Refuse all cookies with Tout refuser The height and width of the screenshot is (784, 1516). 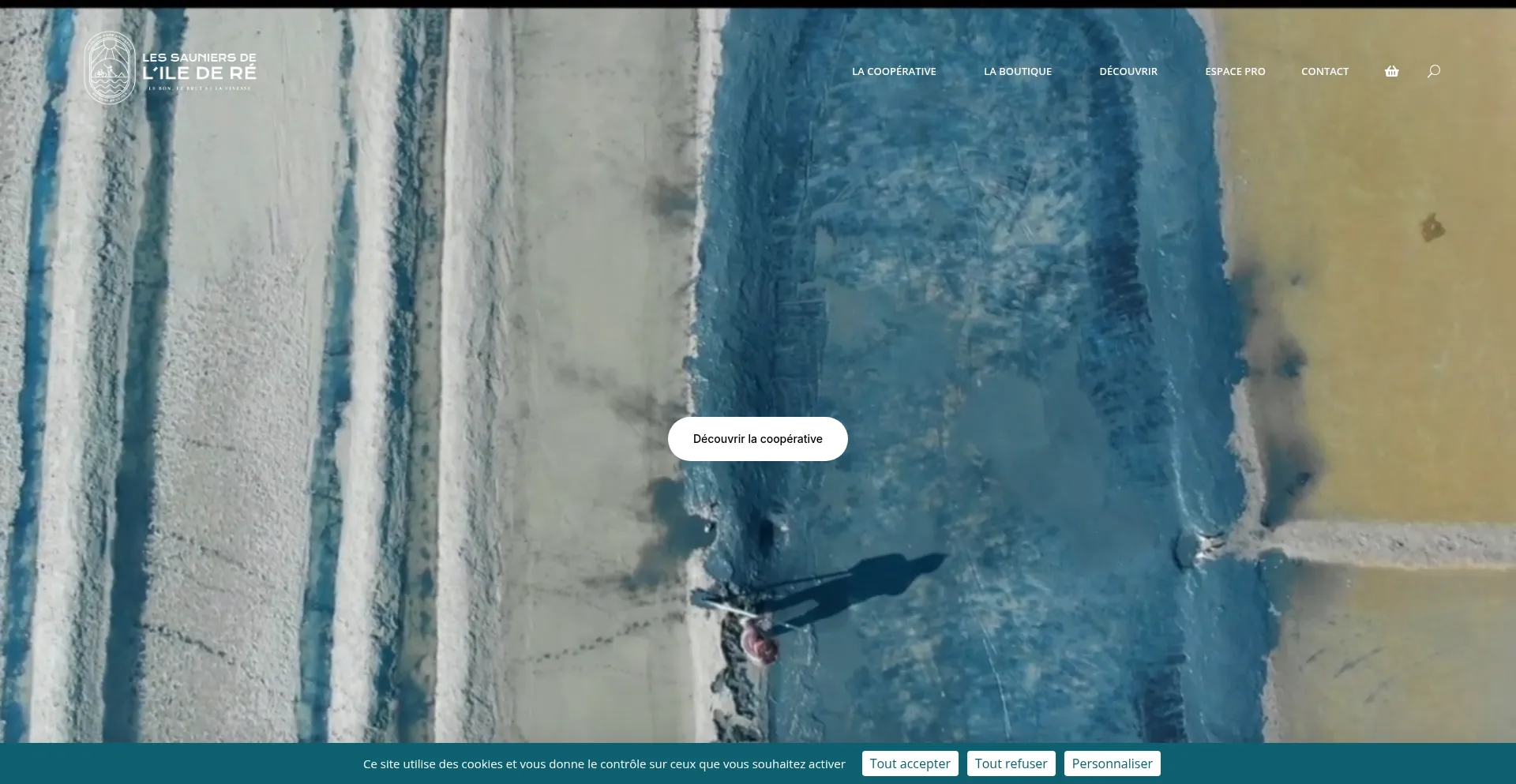click(1011, 763)
